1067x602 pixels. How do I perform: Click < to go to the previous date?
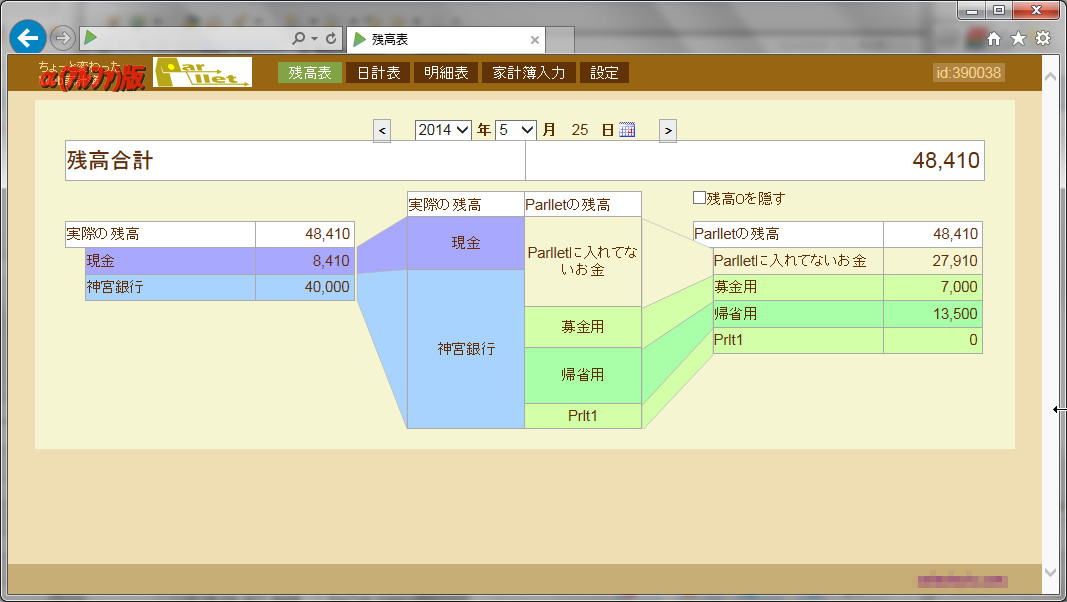pyautogui.click(x=381, y=129)
